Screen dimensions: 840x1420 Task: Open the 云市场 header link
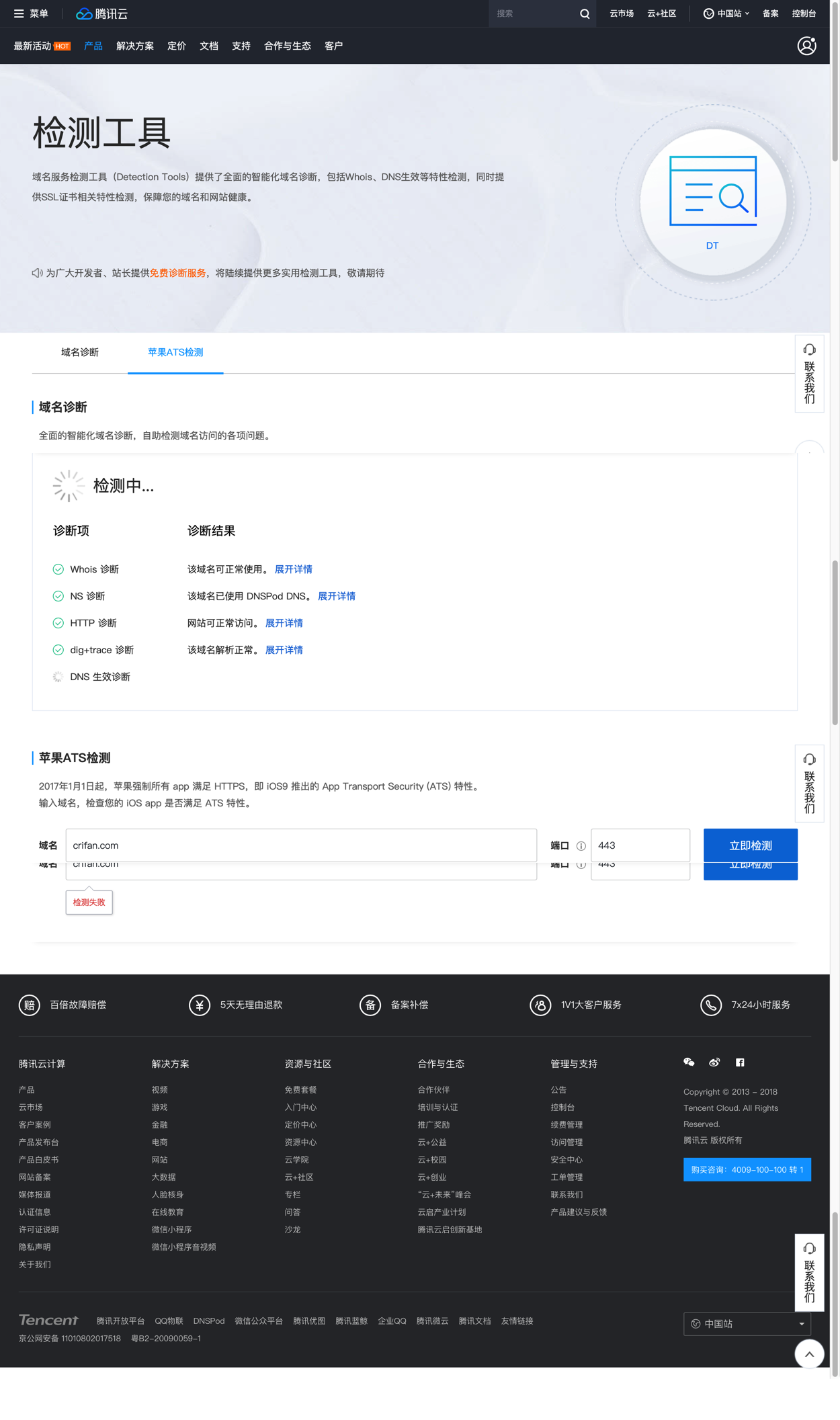(x=622, y=13)
